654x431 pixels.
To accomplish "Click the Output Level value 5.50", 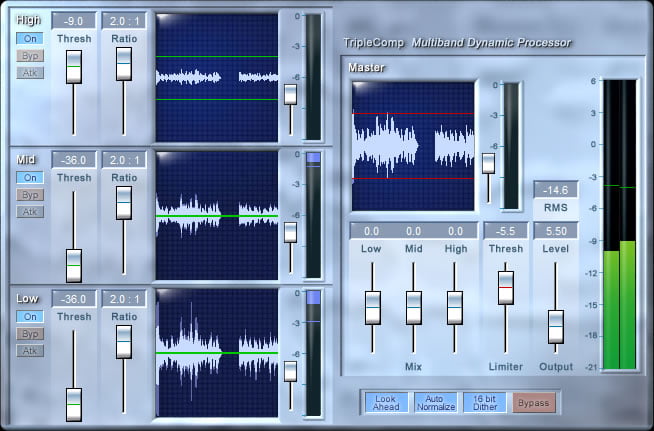I will coord(556,231).
